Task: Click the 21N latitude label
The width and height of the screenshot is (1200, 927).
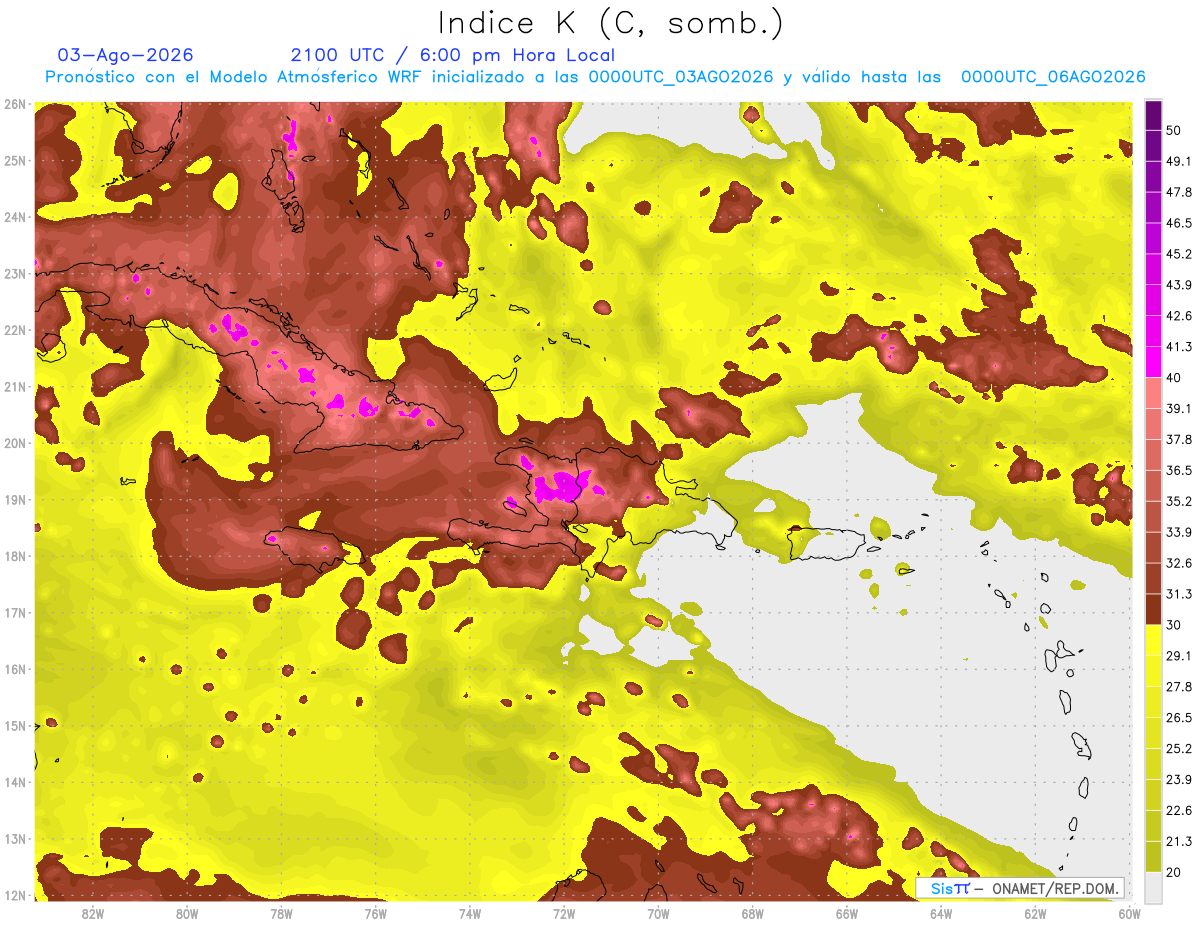Action: [x=15, y=387]
